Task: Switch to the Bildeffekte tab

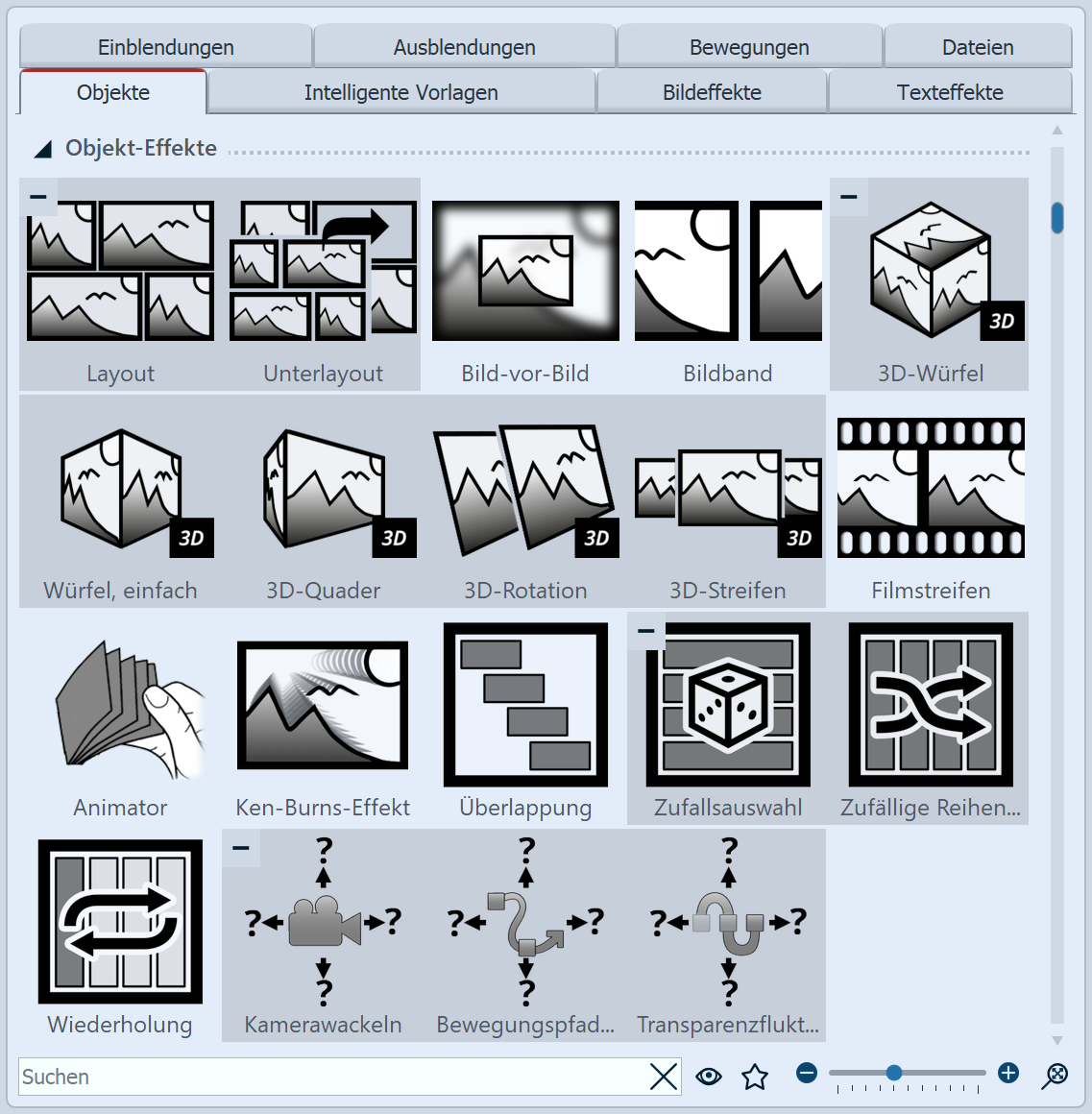Action: tap(712, 93)
